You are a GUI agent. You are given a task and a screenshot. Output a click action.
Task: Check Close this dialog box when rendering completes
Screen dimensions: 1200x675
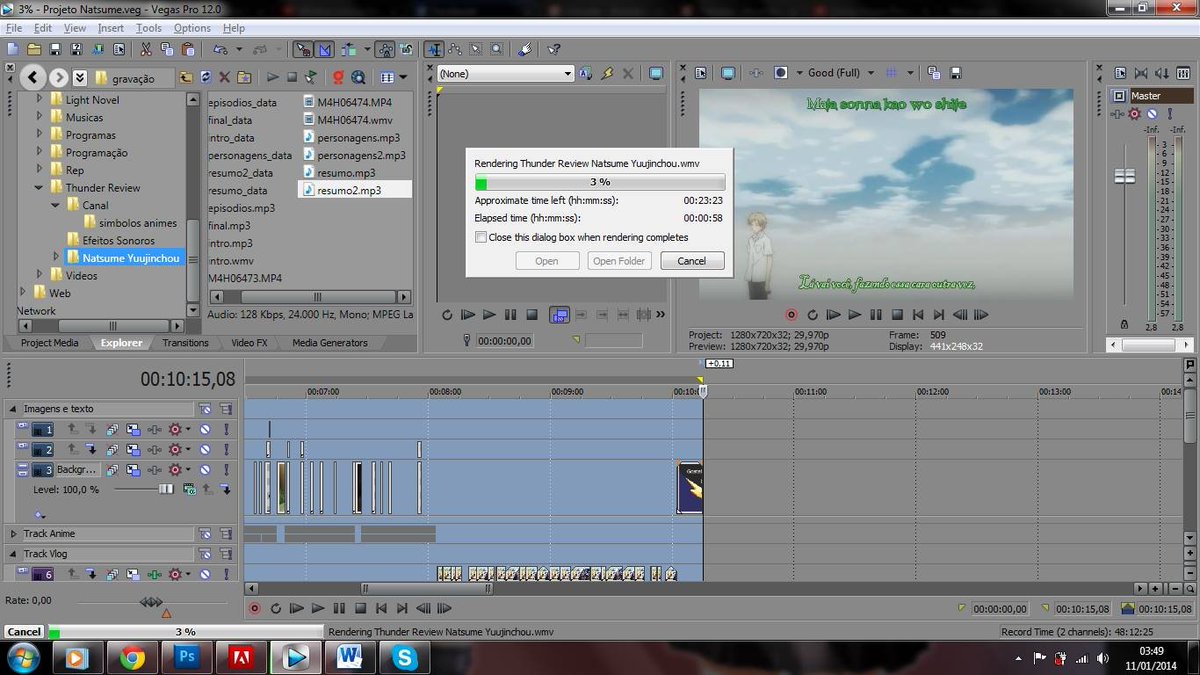[481, 237]
